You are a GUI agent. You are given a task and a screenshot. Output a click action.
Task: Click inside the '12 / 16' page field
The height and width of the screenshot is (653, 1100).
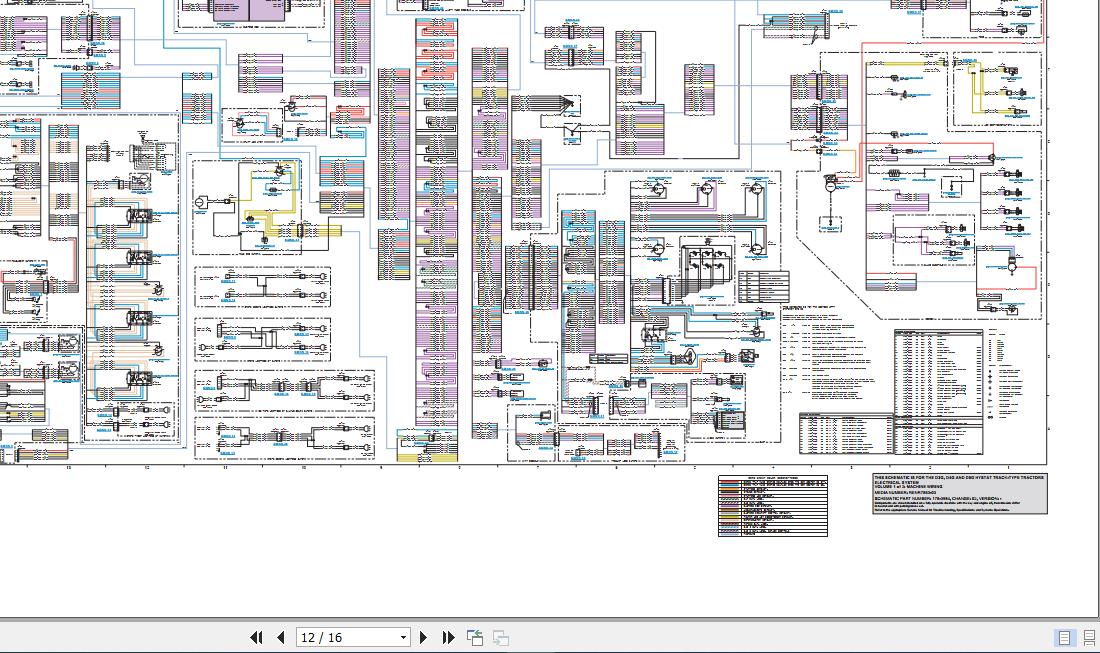point(340,637)
